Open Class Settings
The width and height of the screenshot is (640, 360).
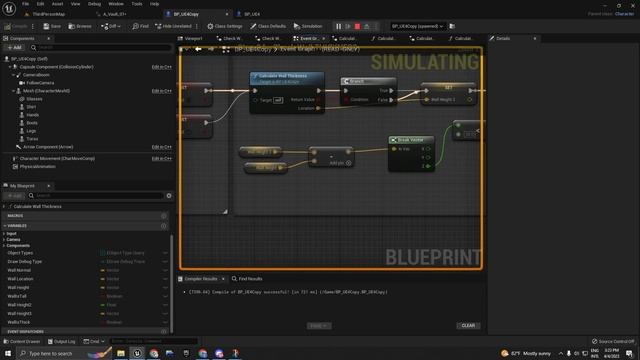click(224, 26)
